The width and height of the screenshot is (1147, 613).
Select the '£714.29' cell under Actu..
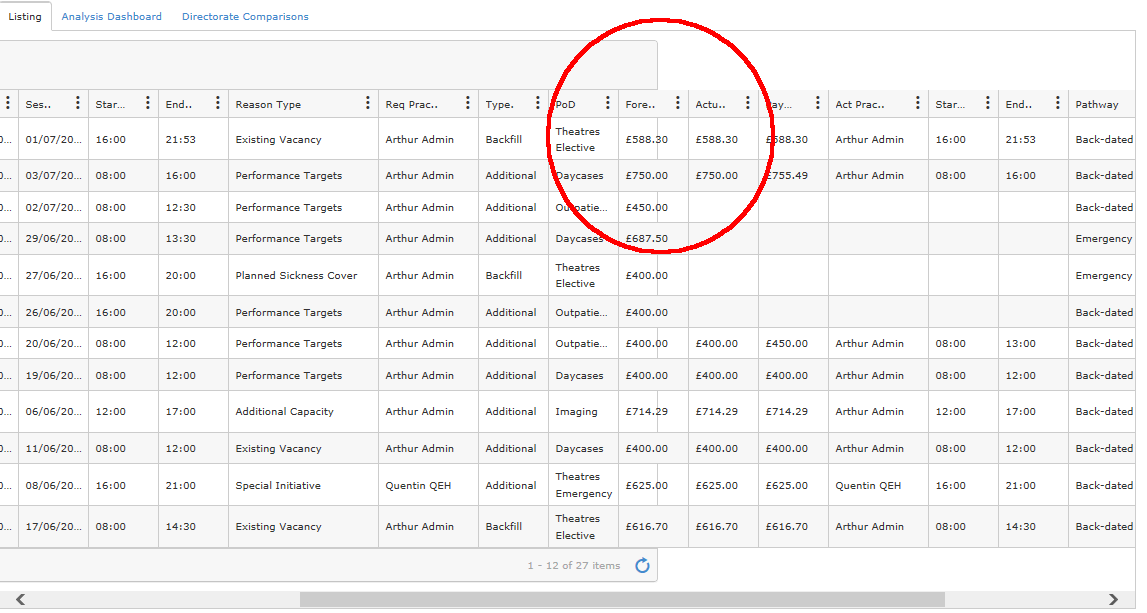point(723,412)
